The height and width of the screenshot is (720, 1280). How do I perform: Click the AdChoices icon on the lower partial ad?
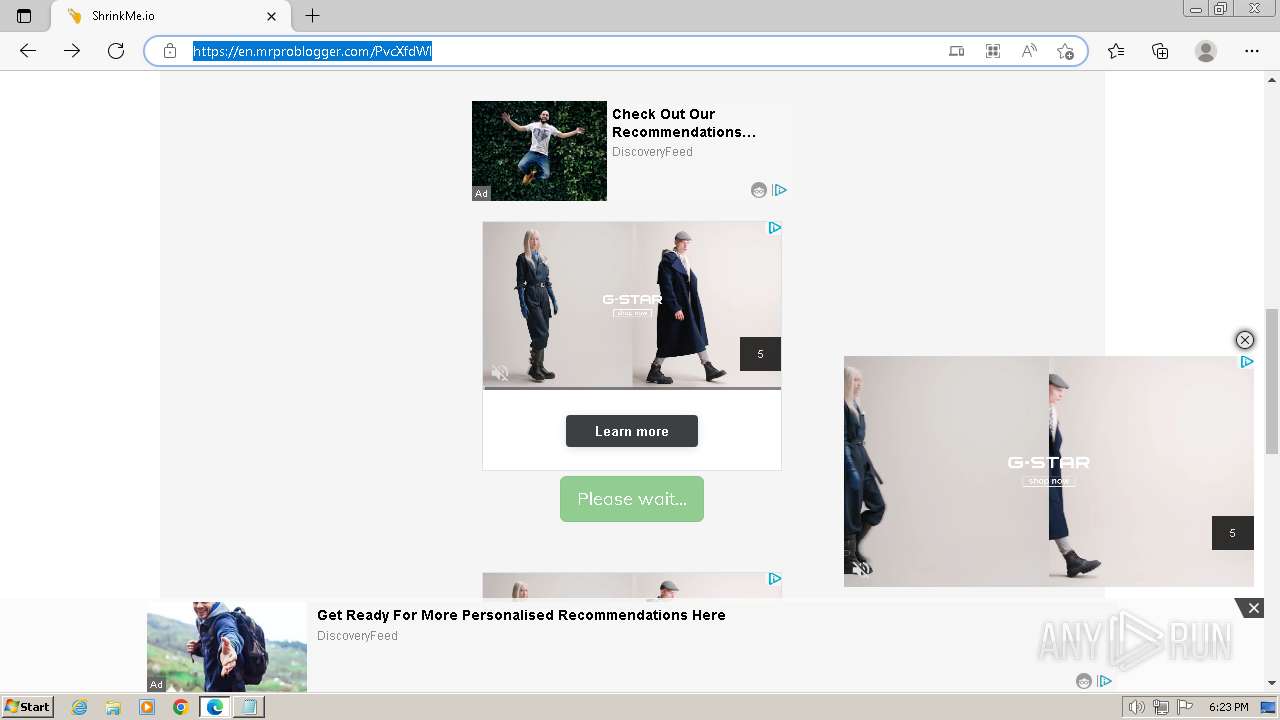point(774,579)
